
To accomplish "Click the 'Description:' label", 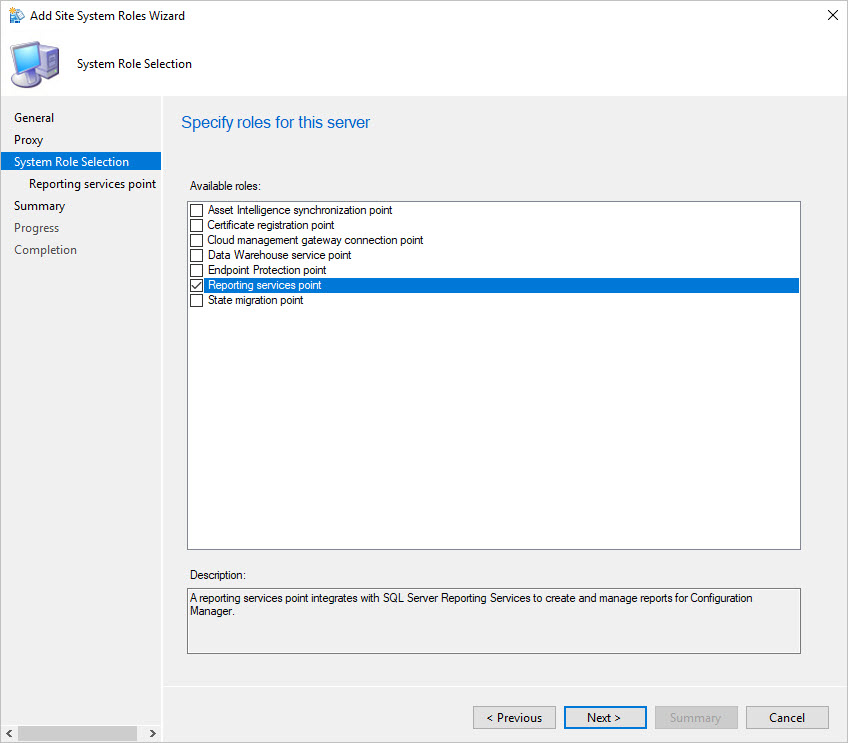I will point(218,575).
